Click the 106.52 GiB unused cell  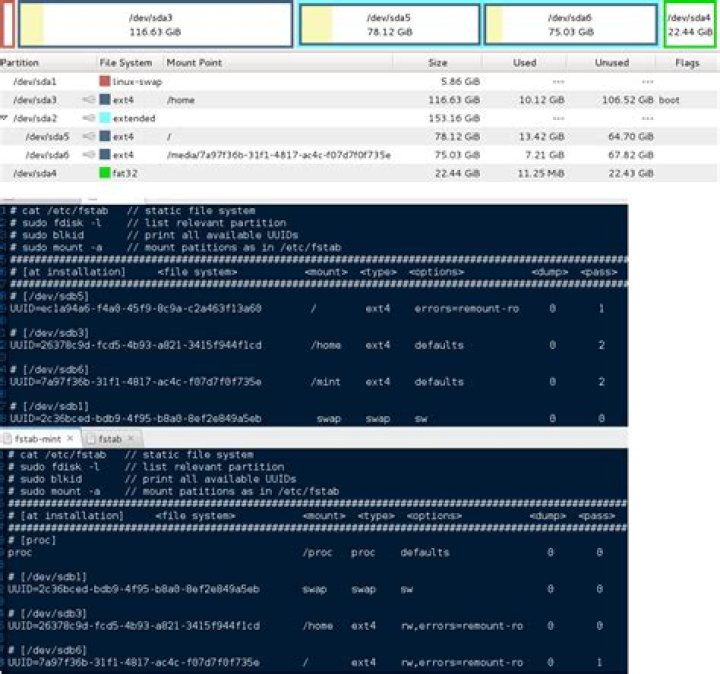tap(628, 100)
